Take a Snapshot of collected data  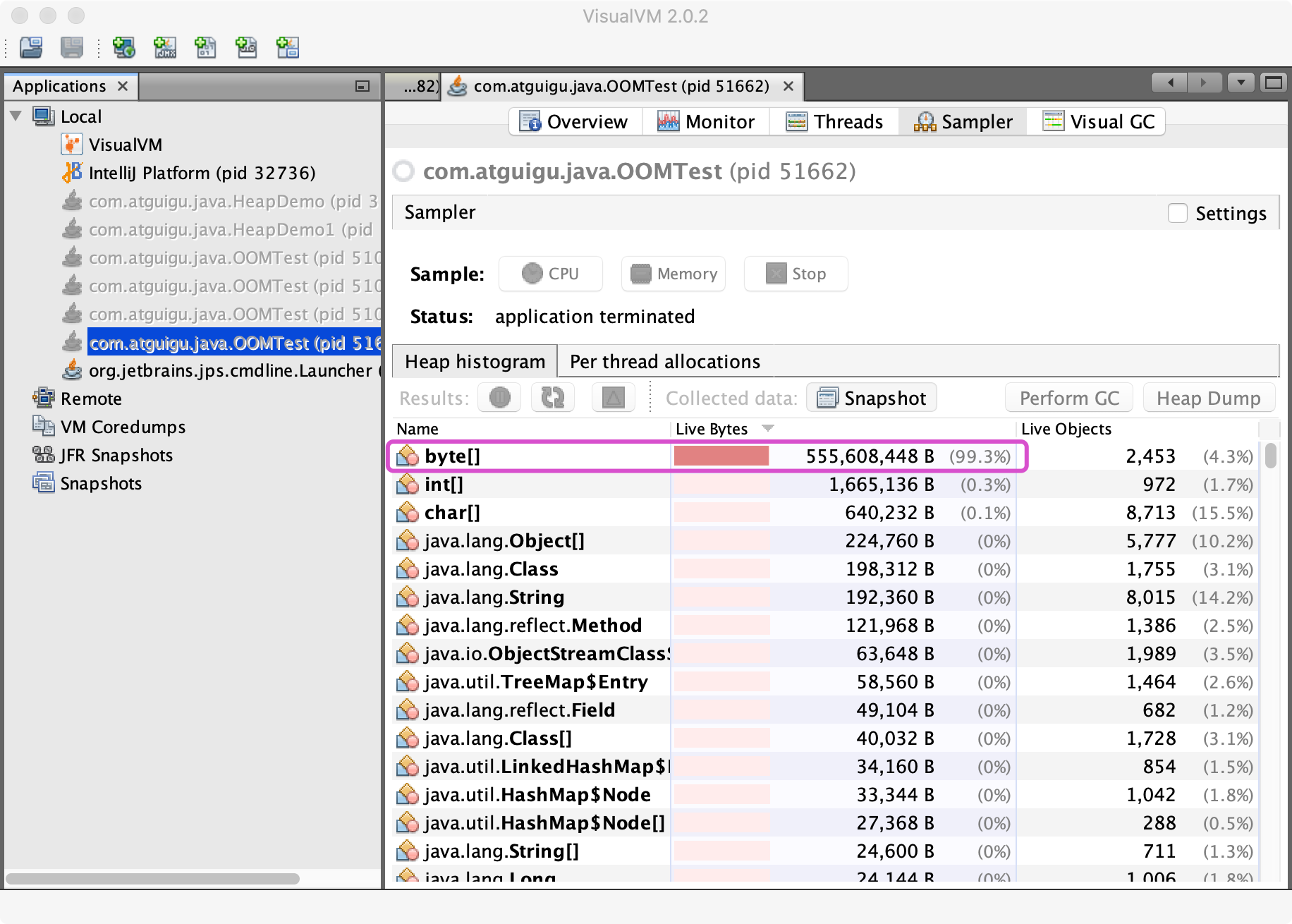872,398
